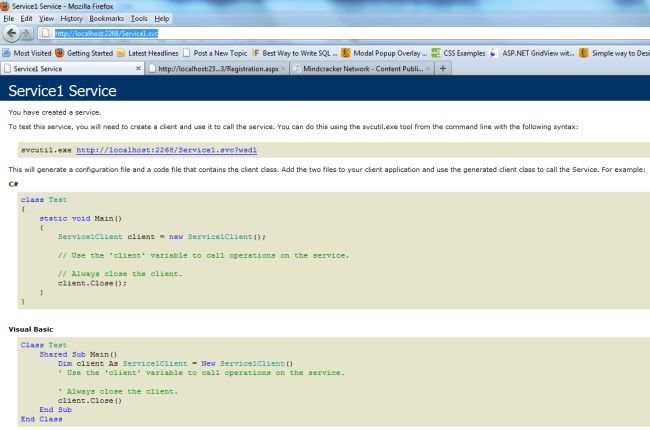650x430 pixels.
Task: Close the Service1 Service tab
Action: [138, 68]
